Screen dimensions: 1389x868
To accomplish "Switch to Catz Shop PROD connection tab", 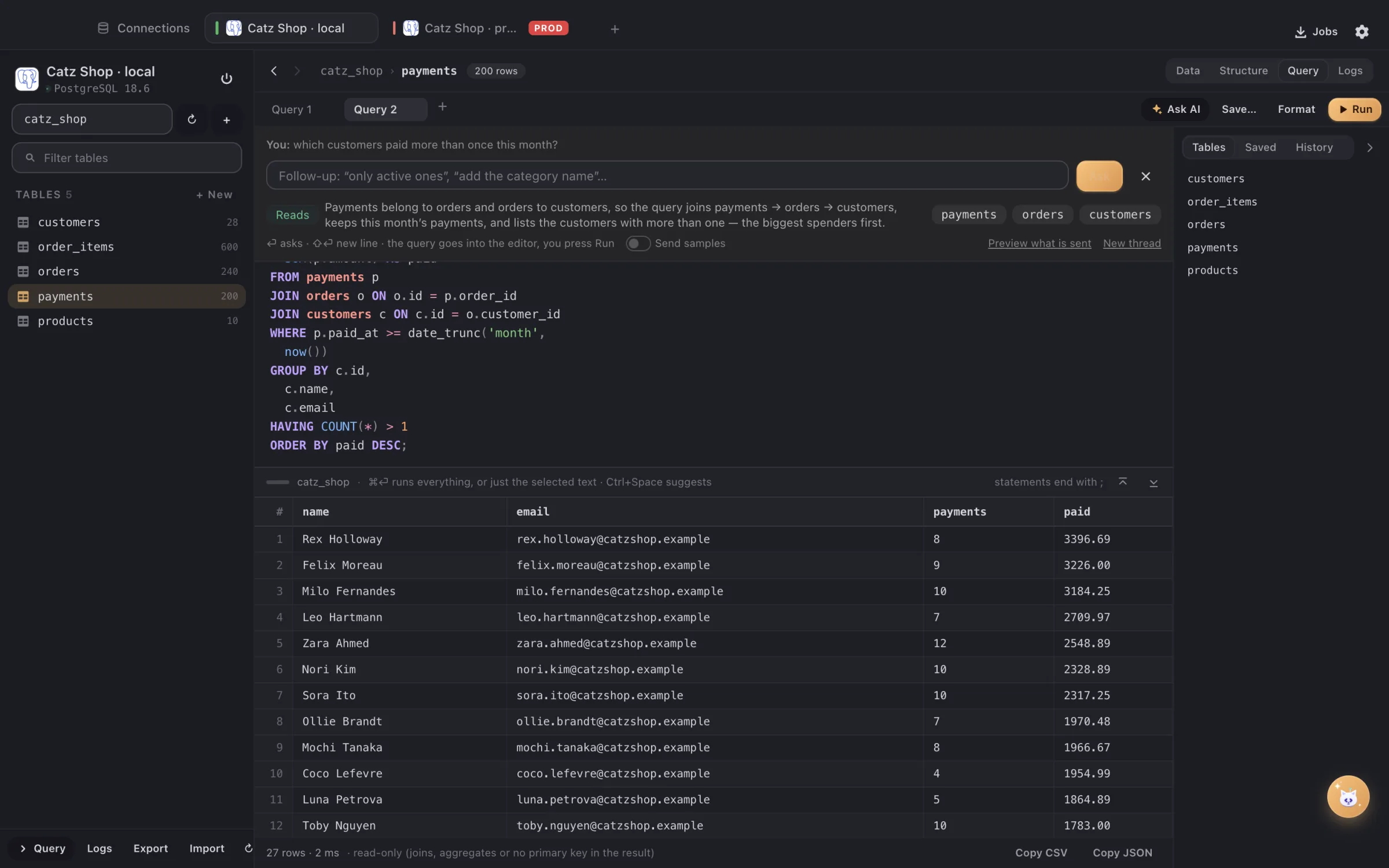I will [480, 28].
